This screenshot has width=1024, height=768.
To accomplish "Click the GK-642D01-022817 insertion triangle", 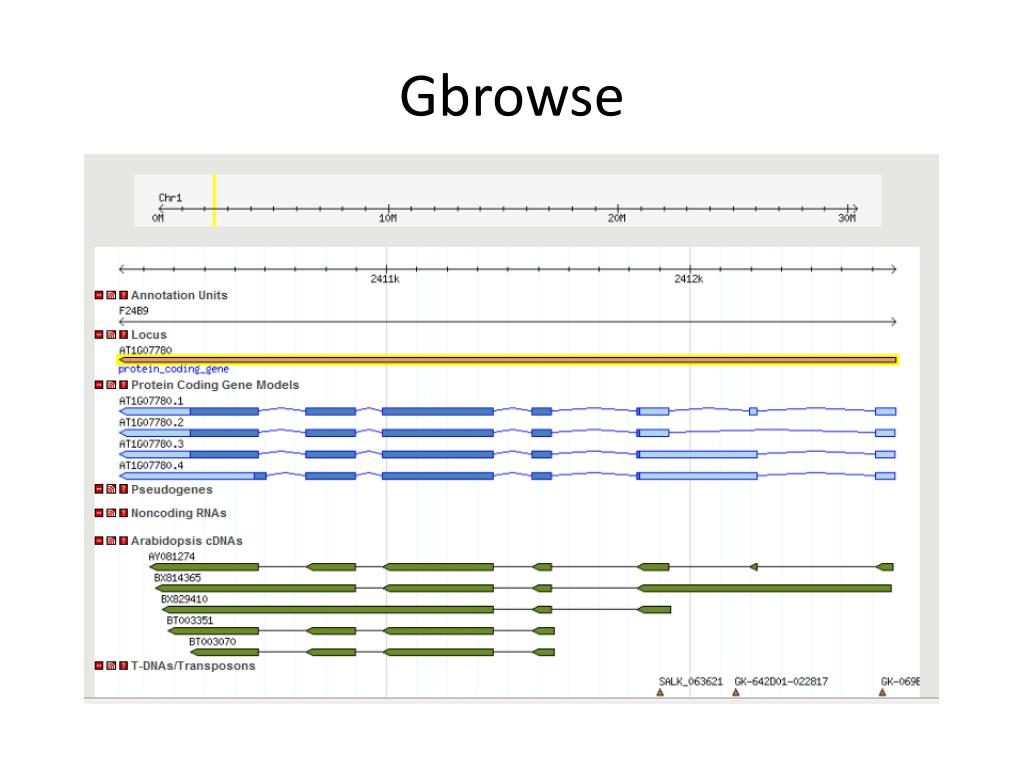I will (x=736, y=692).
